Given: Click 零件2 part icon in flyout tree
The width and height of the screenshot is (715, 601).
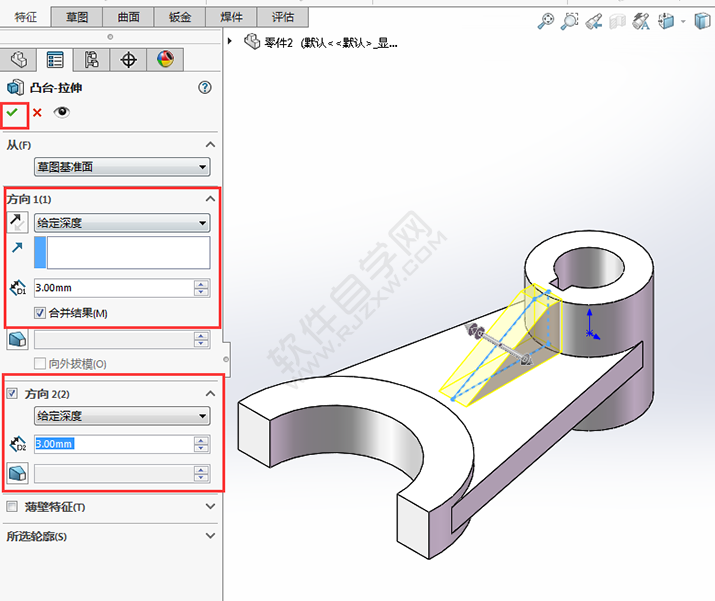Looking at the screenshot, I should click(252, 42).
